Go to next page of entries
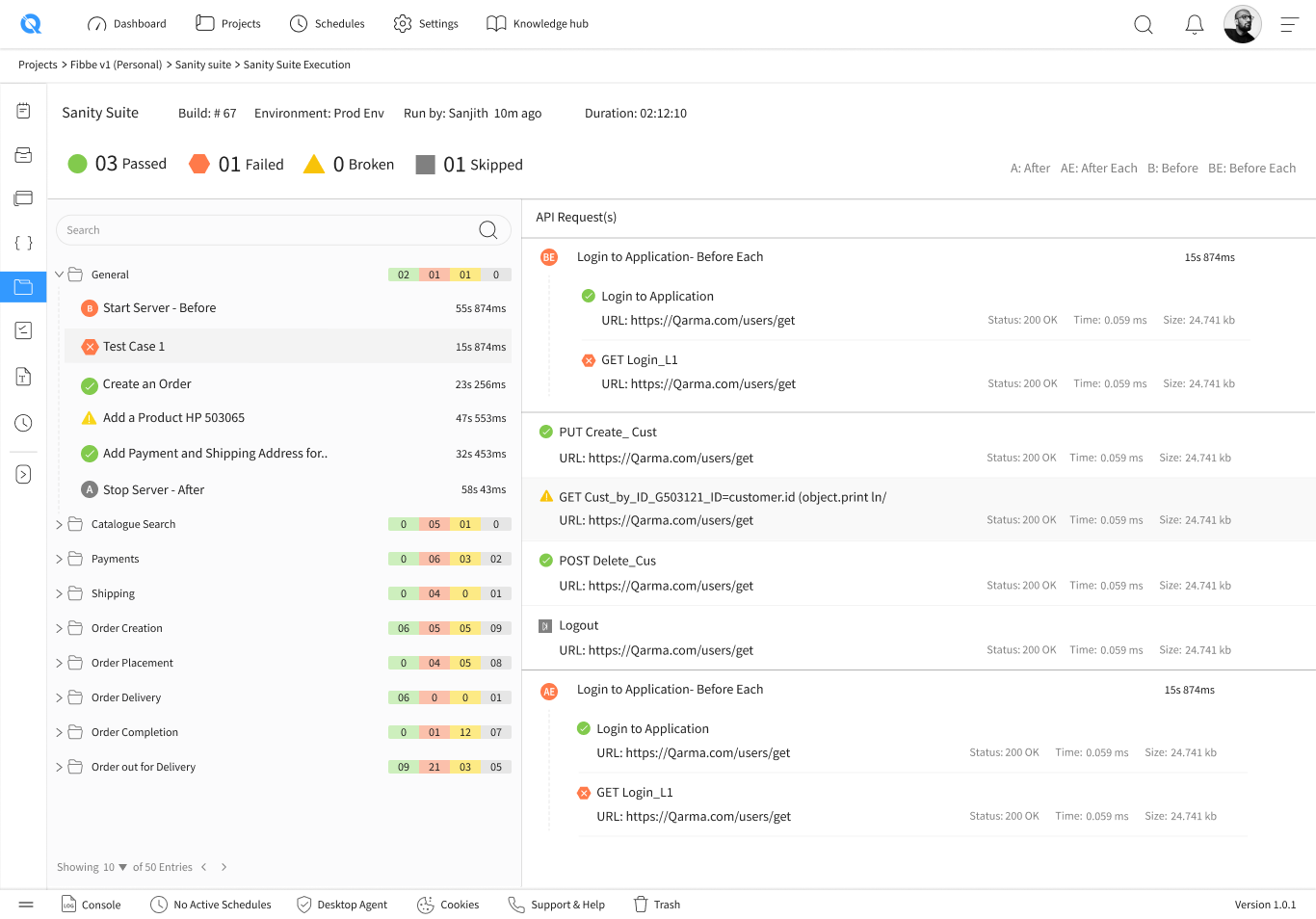 (224, 867)
